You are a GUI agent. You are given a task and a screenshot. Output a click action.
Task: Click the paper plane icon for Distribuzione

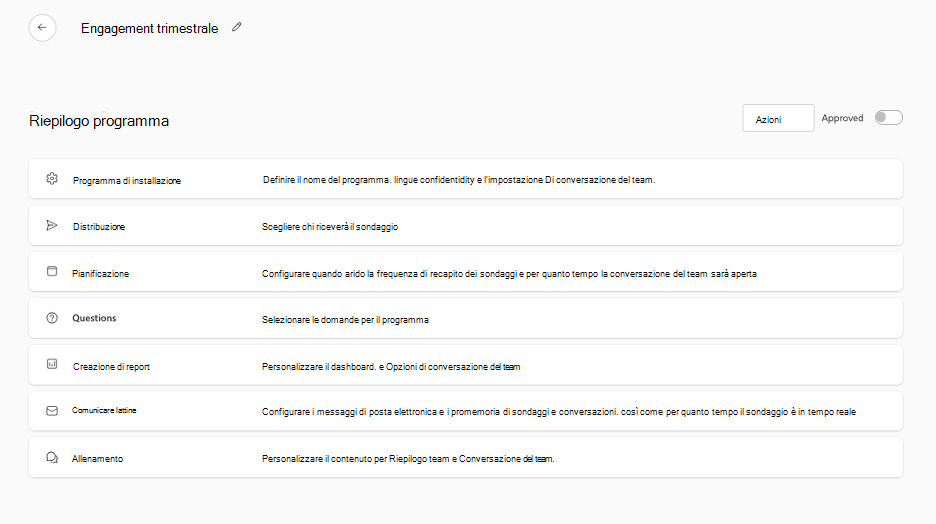(52, 225)
